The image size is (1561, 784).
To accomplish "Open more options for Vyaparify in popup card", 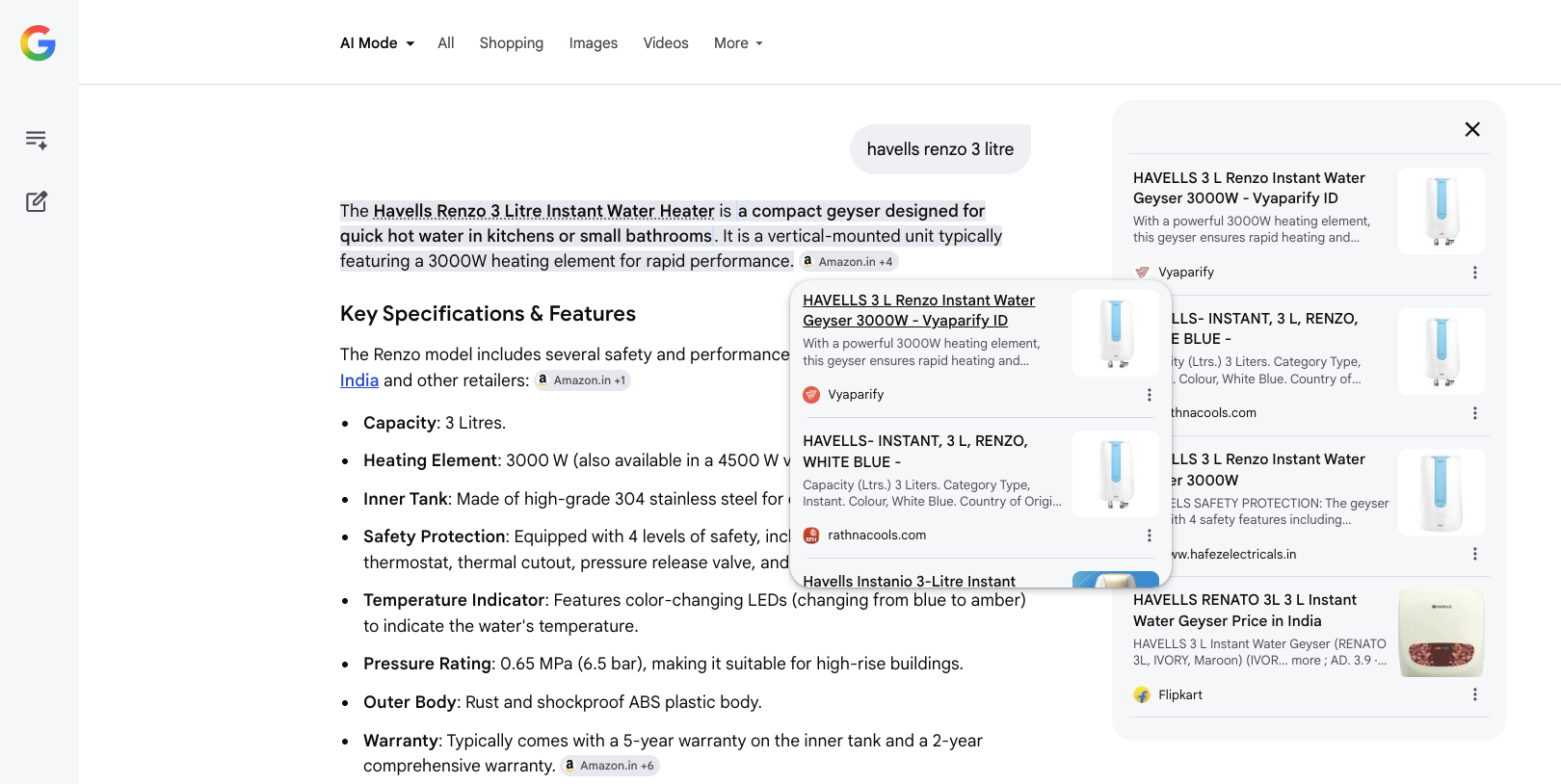I will (1149, 395).
